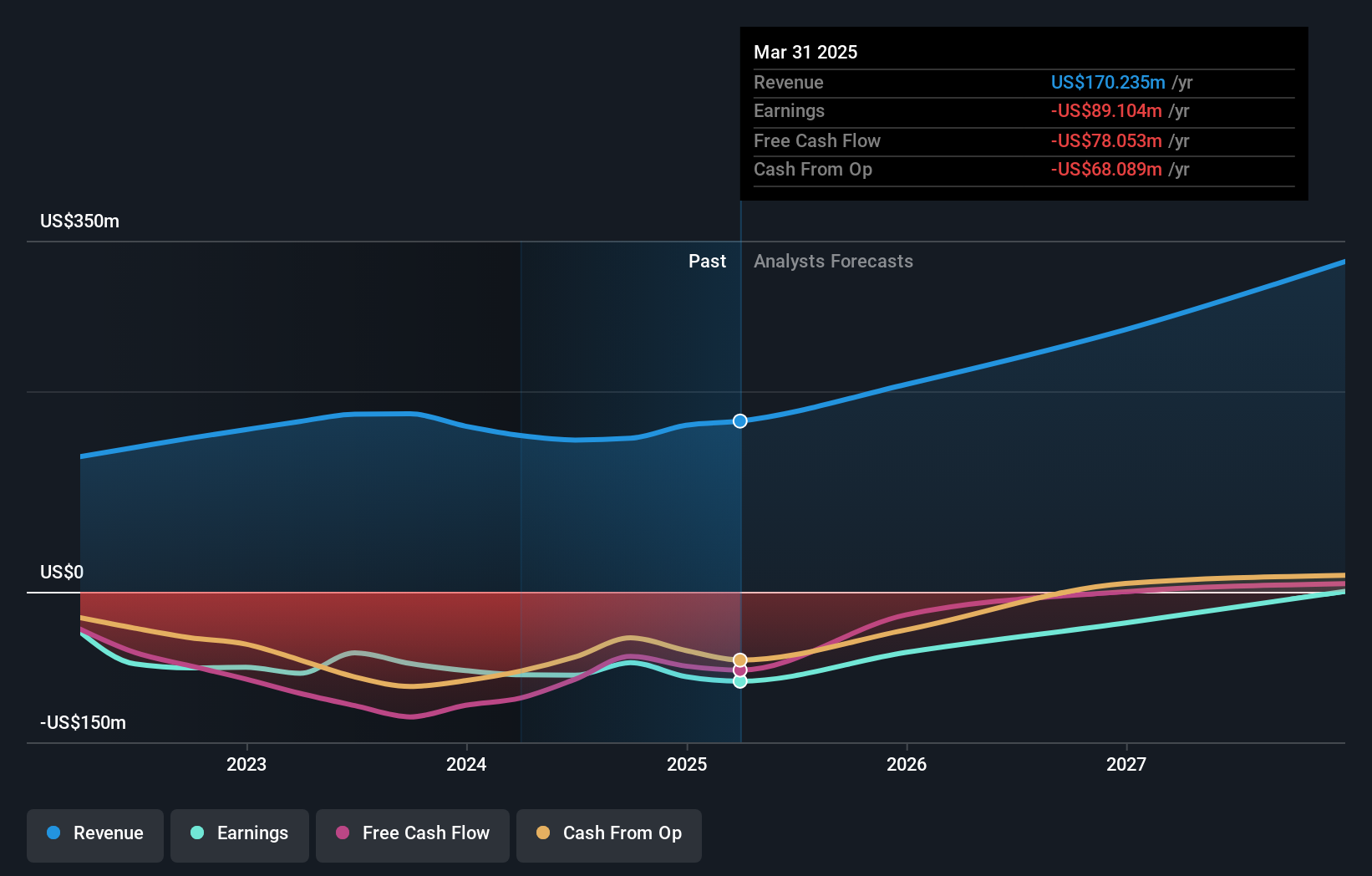
Task: Click the Earnings teal data point marker
Action: pos(740,681)
